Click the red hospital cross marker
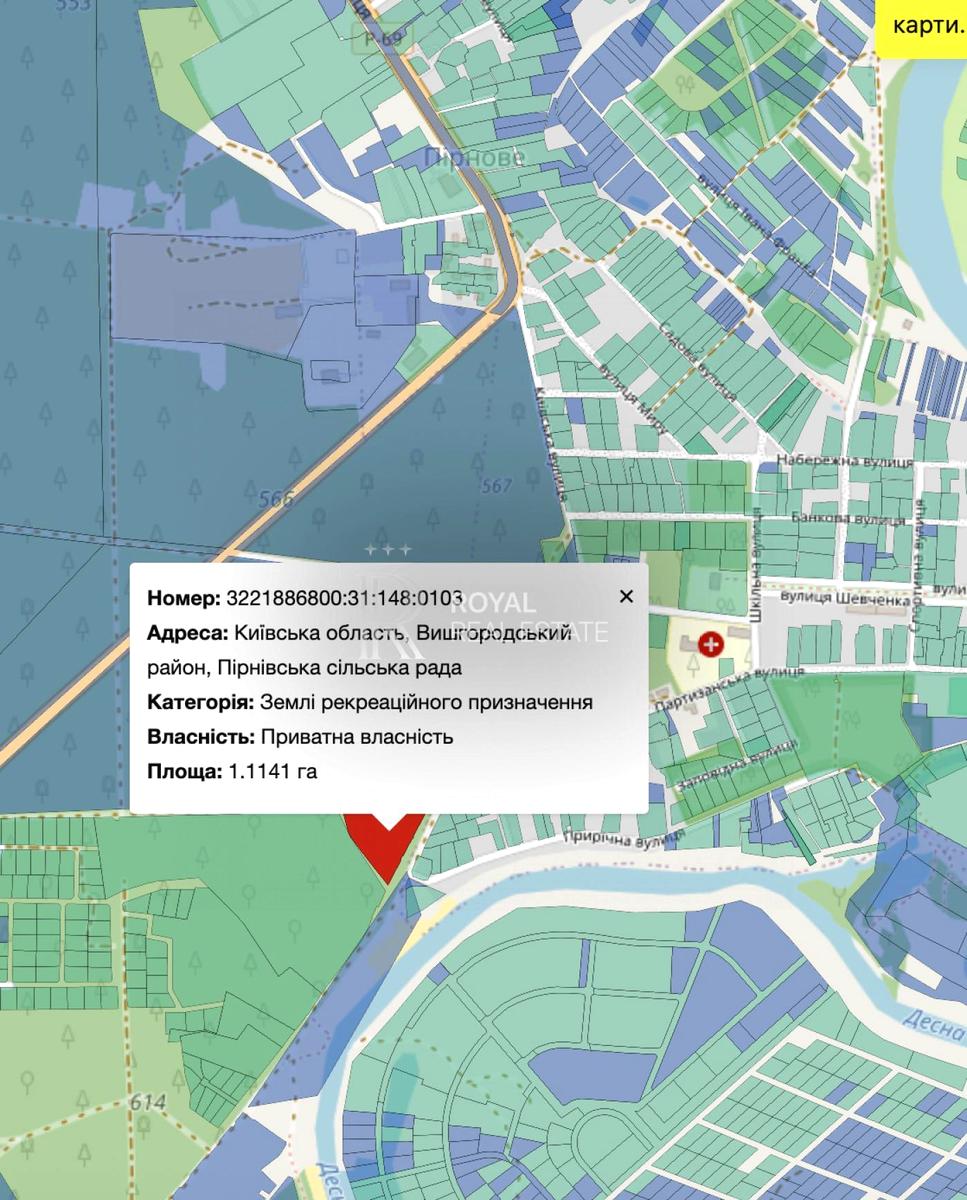This screenshot has height=1200, width=967. point(712,645)
